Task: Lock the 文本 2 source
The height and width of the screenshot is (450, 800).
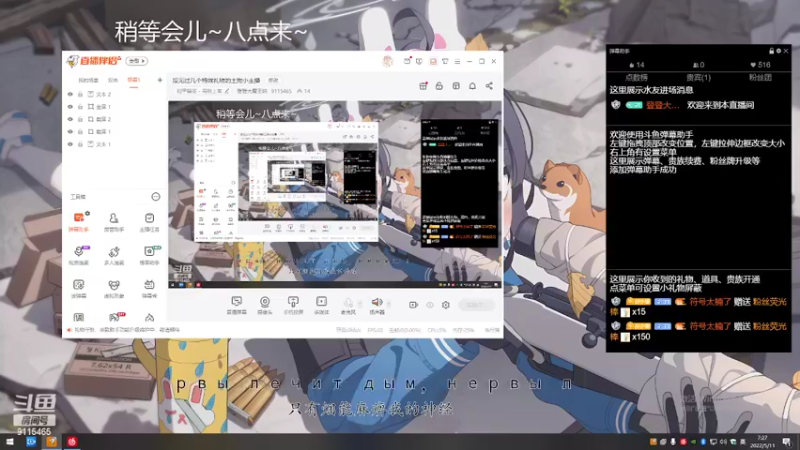Action: point(80,94)
